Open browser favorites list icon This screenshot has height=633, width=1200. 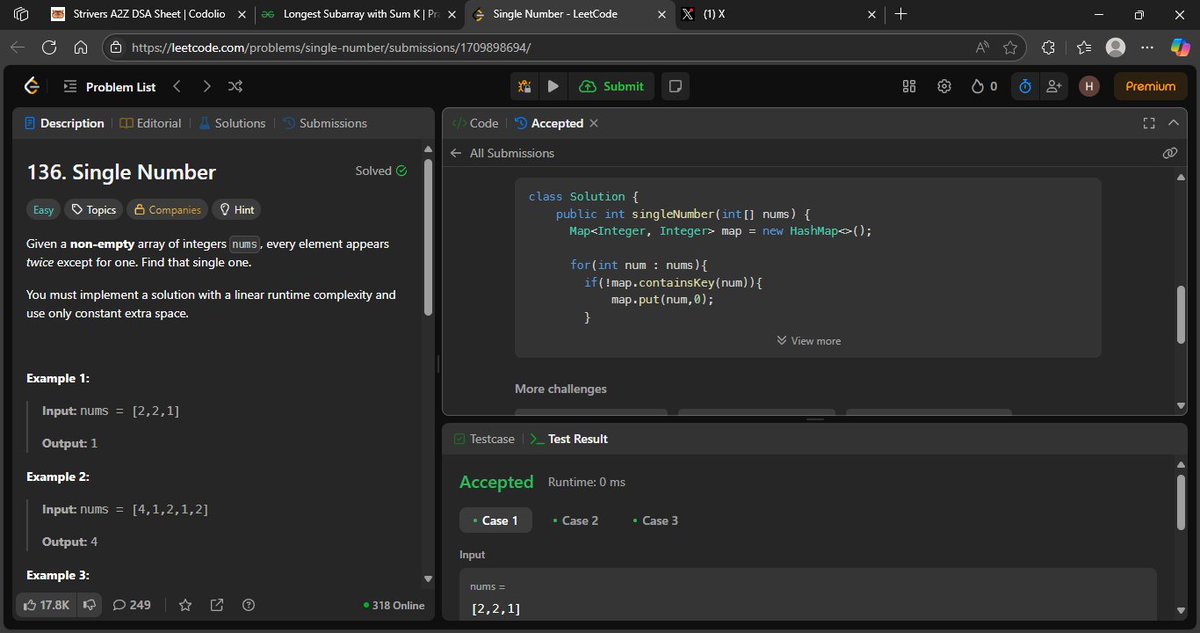click(1084, 47)
